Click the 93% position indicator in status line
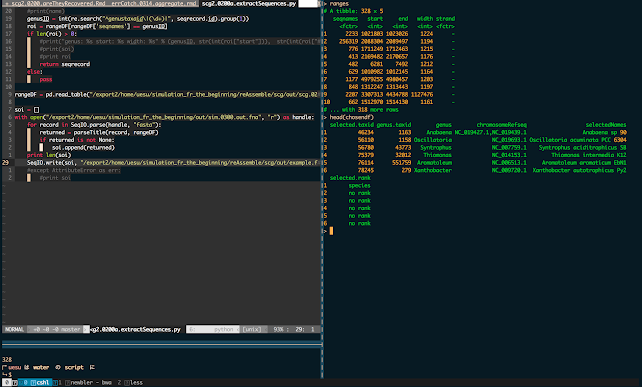 [278, 329]
